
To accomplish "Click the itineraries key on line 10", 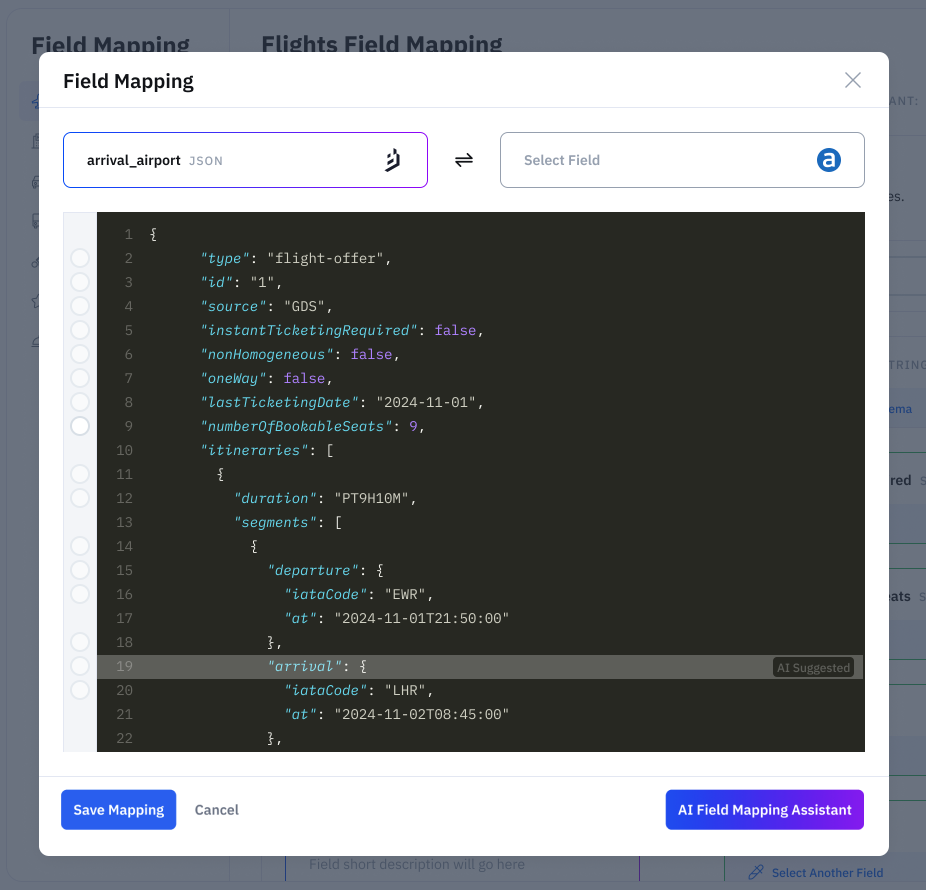I will pos(255,450).
